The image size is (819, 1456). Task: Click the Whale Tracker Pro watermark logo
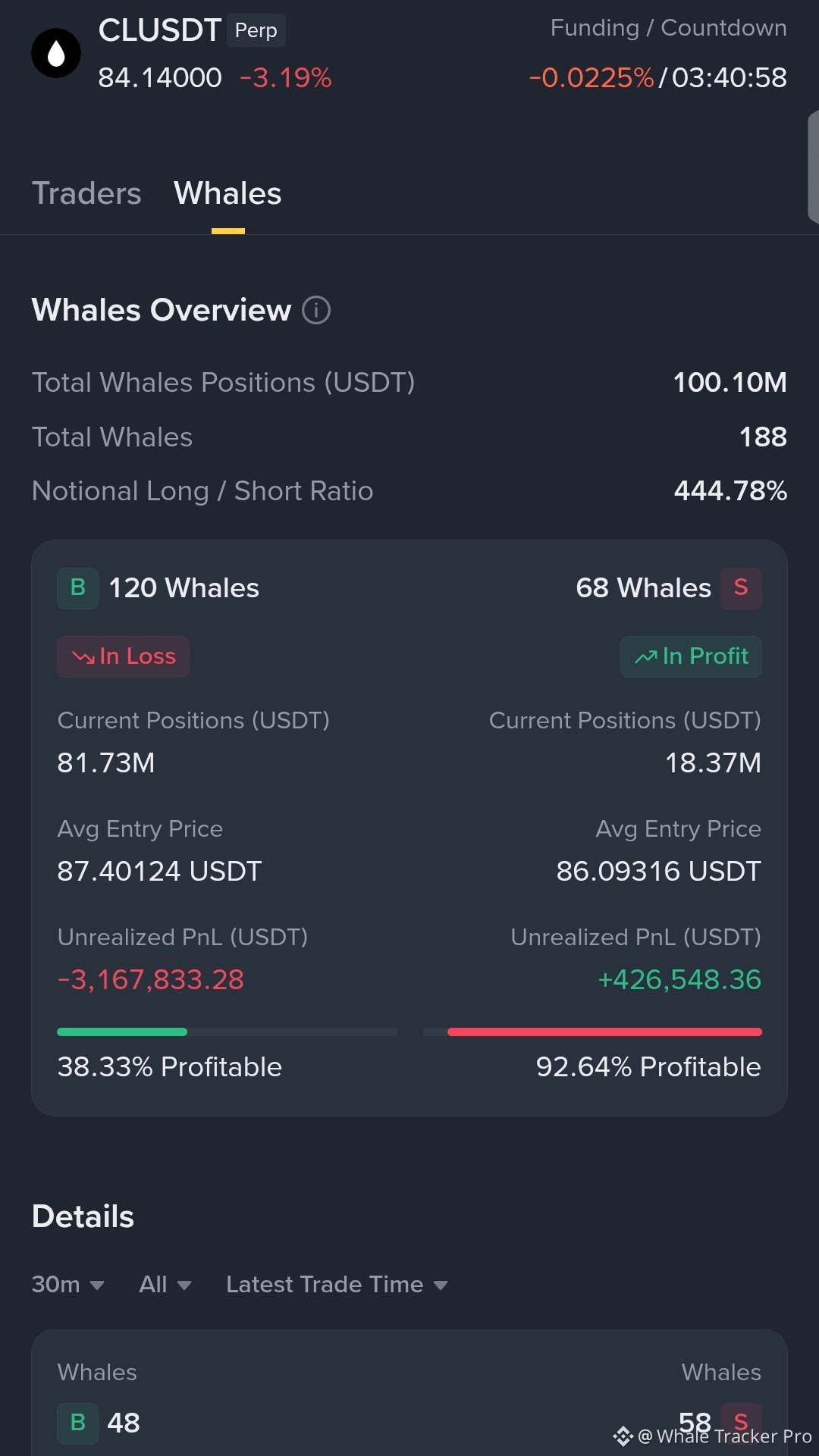(623, 1436)
